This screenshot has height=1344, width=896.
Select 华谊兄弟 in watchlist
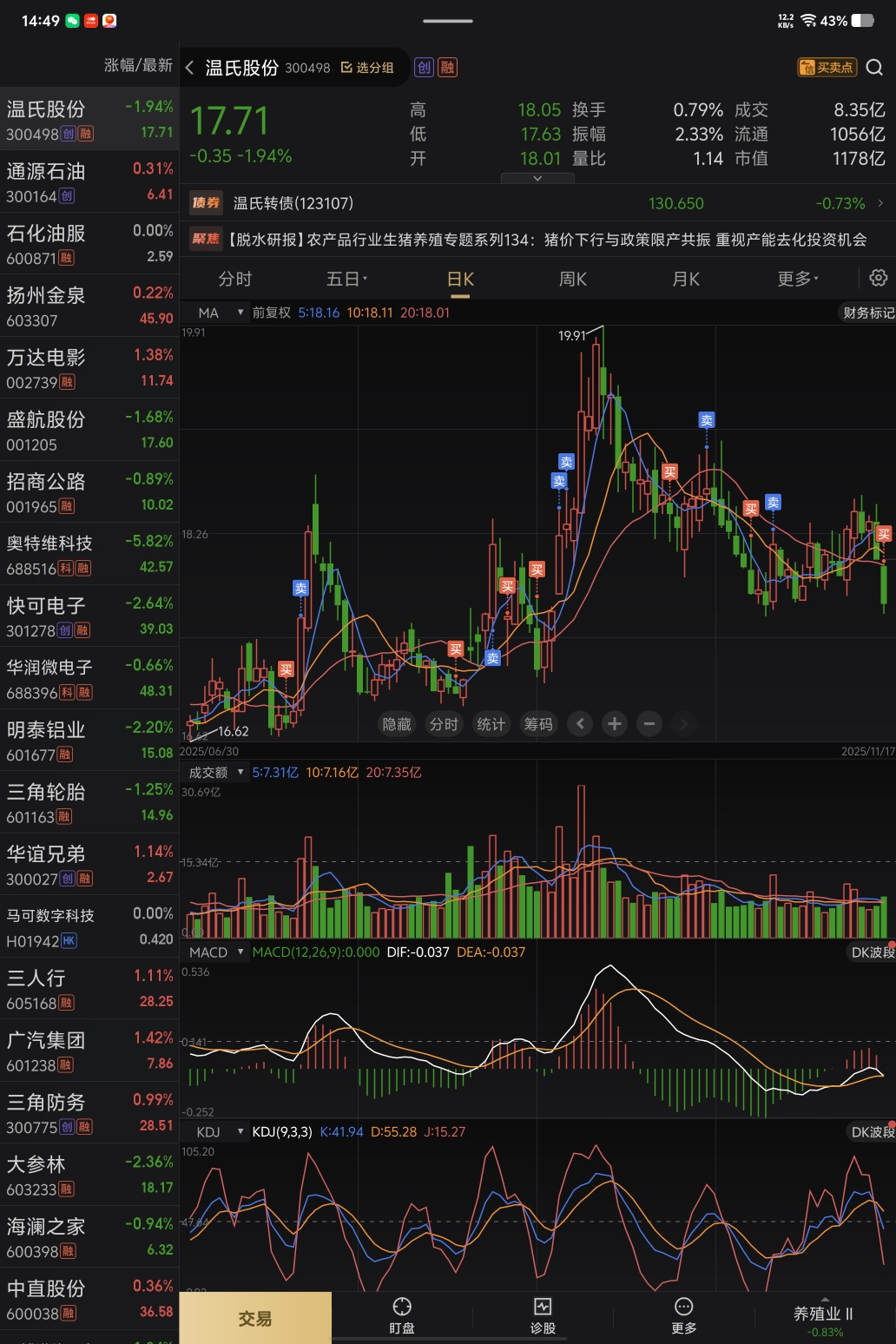coord(89,864)
